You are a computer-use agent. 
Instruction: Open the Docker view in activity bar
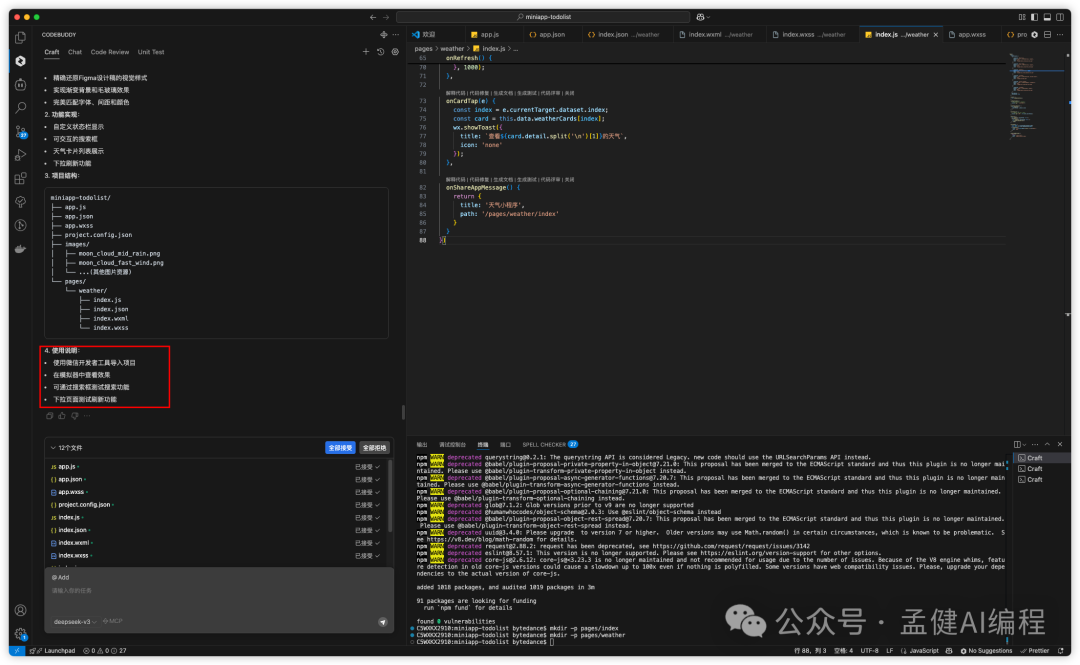[21, 249]
